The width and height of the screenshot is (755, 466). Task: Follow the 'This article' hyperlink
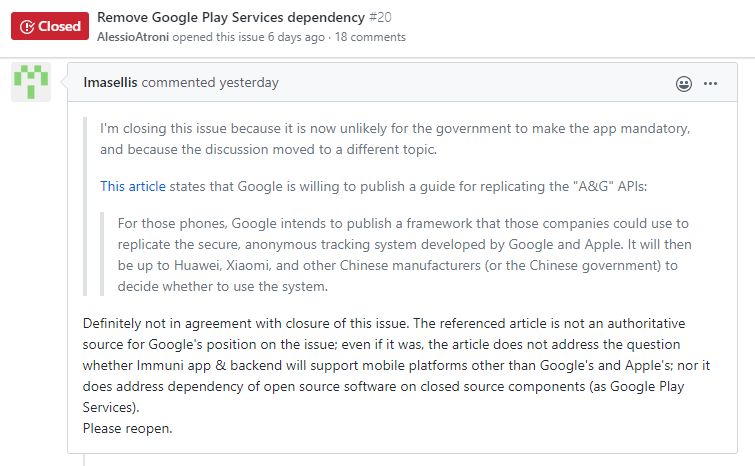[x=133, y=186]
